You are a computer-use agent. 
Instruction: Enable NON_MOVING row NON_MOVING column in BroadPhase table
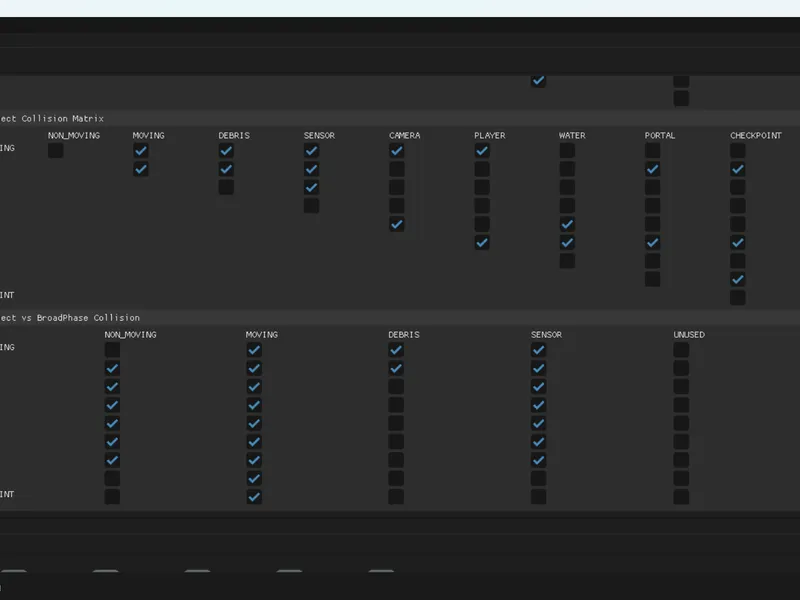(112, 350)
